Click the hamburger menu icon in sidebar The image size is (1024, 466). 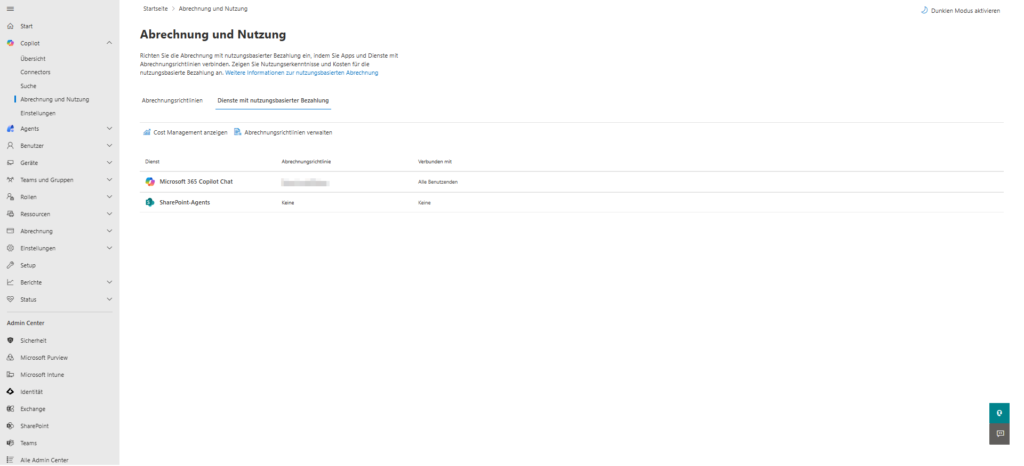pos(10,9)
